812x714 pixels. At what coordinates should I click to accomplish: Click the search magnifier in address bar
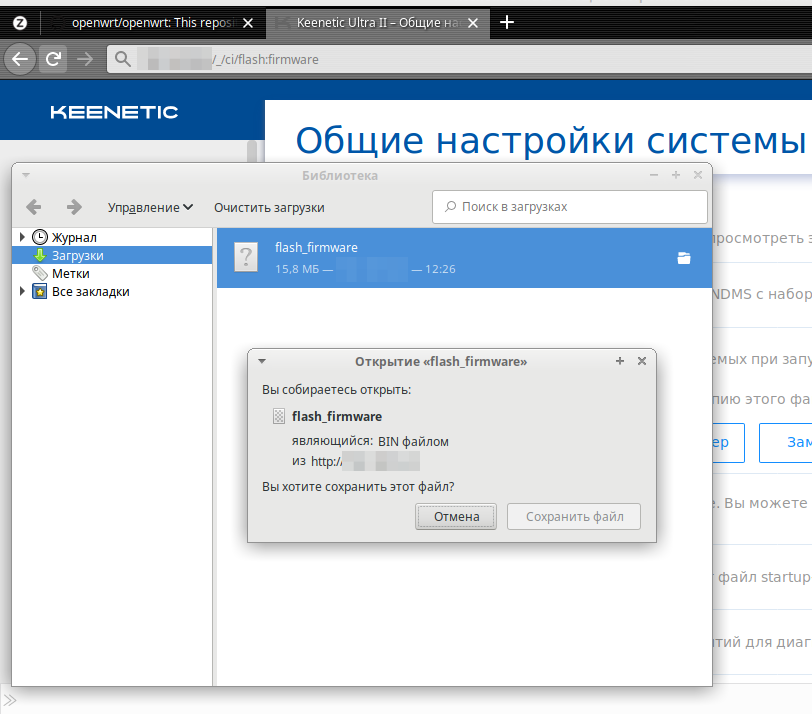[x=123, y=59]
